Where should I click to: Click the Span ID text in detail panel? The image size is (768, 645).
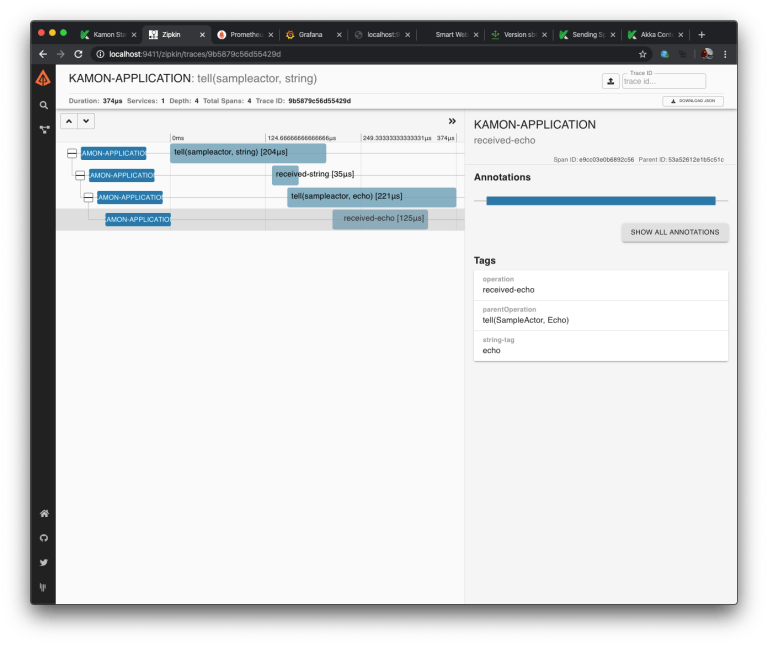594,160
